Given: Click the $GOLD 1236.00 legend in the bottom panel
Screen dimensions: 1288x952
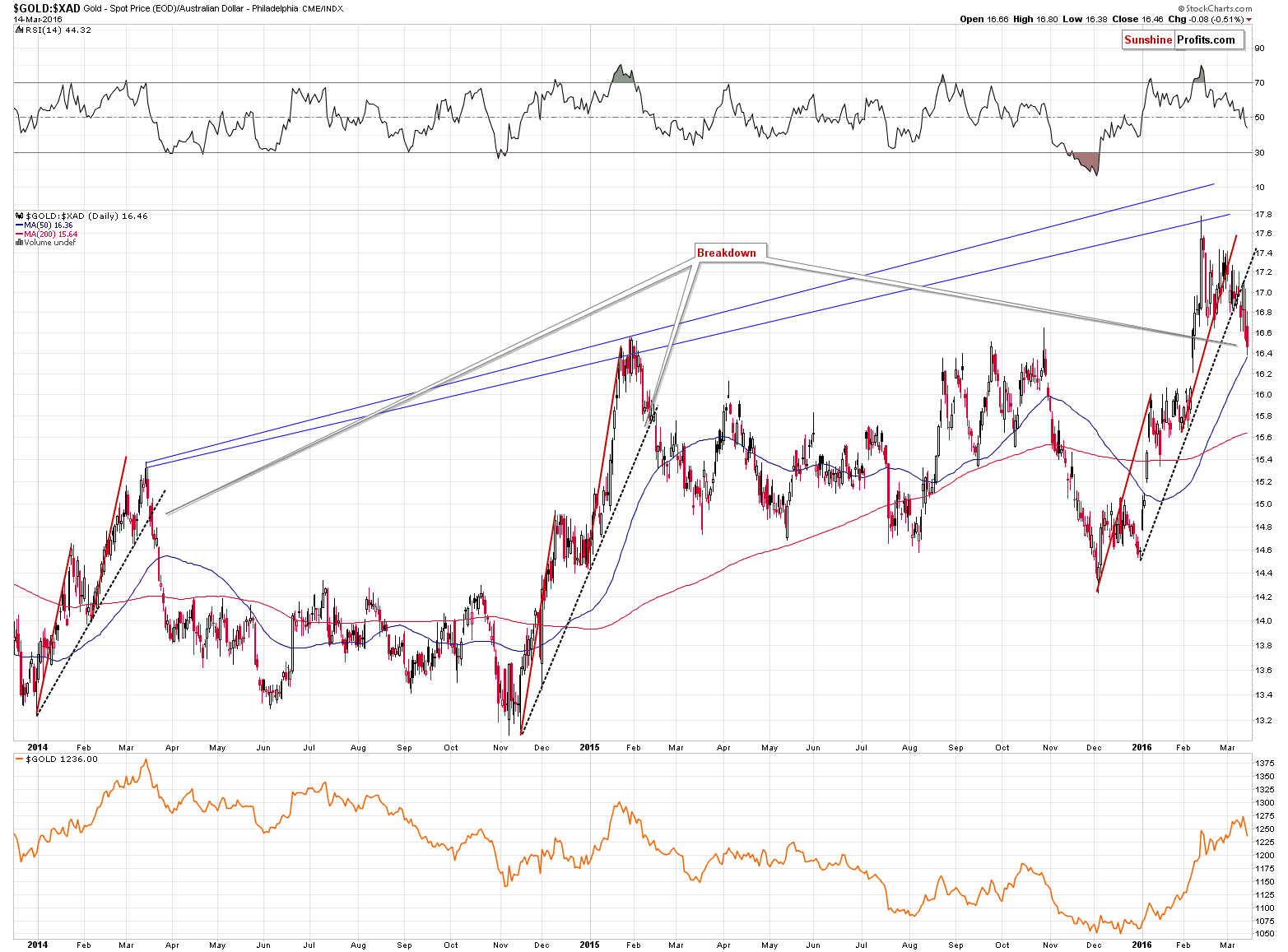Looking at the screenshot, I should click(62, 759).
